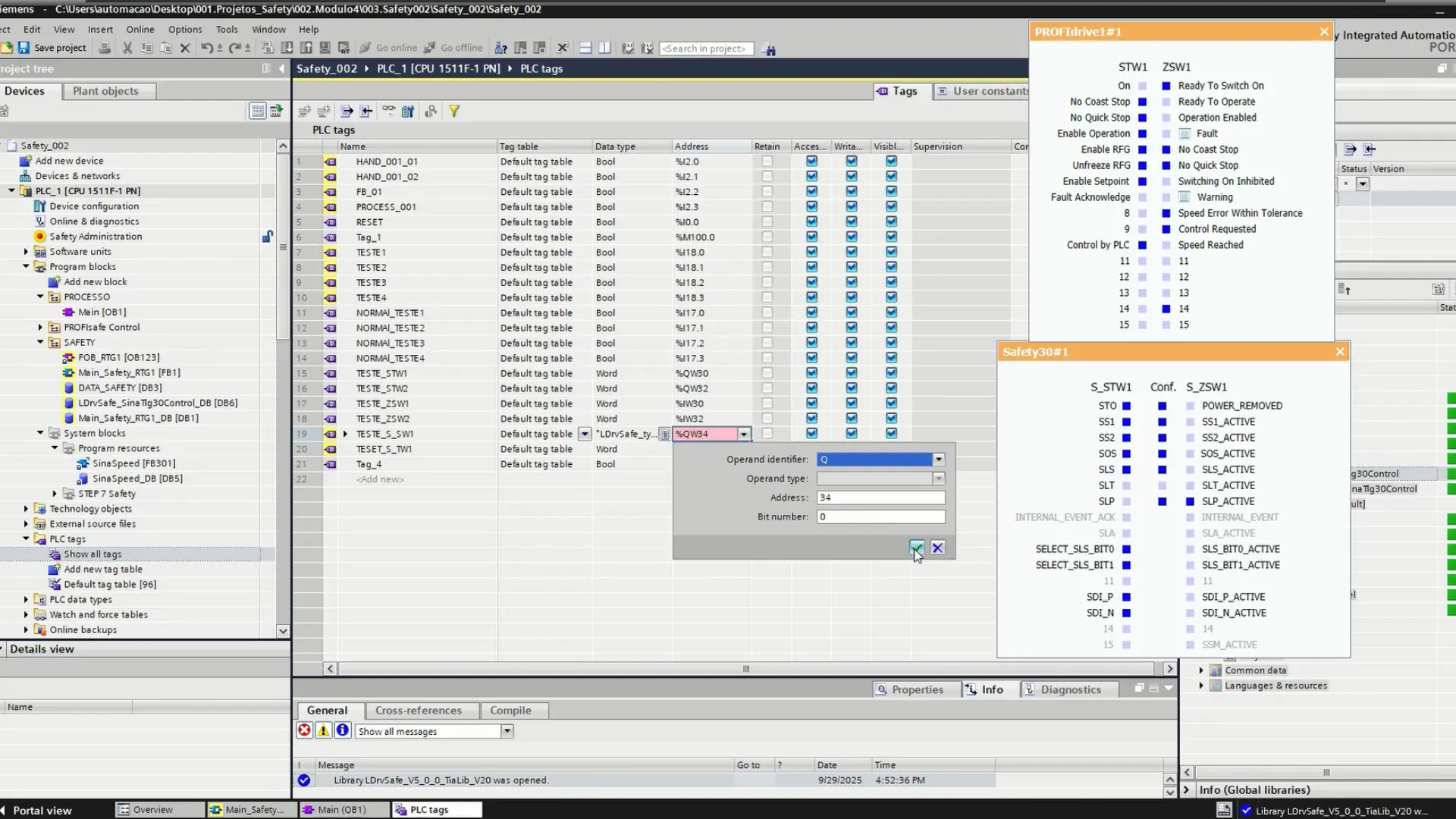Open Device configuration in the project tree
The width and height of the screenshot is (1456, 819).
(x=94, y=206)
